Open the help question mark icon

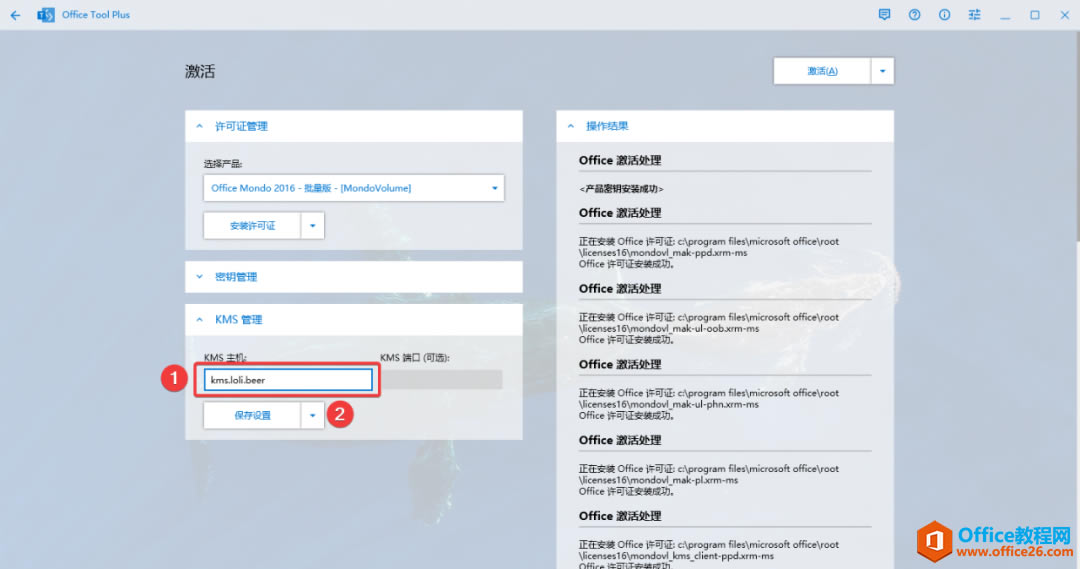914,14
